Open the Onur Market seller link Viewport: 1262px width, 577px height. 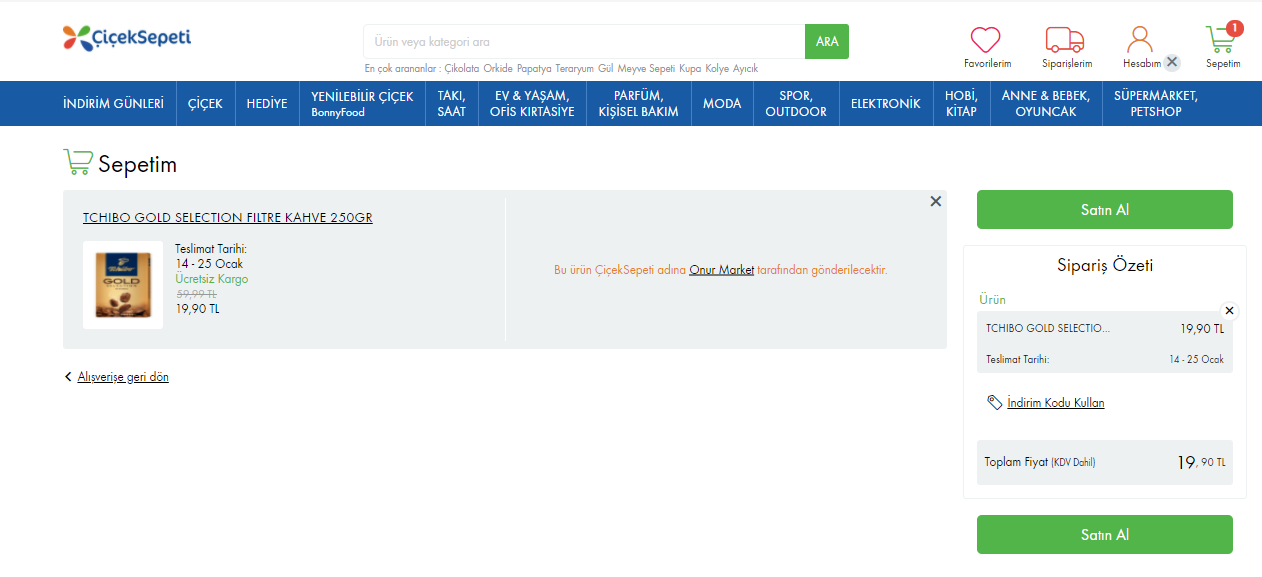[x=722, y=270]
